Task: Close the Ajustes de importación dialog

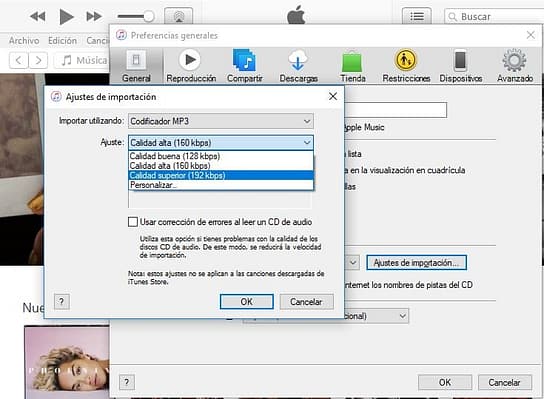Action: [x=333, y=96]
